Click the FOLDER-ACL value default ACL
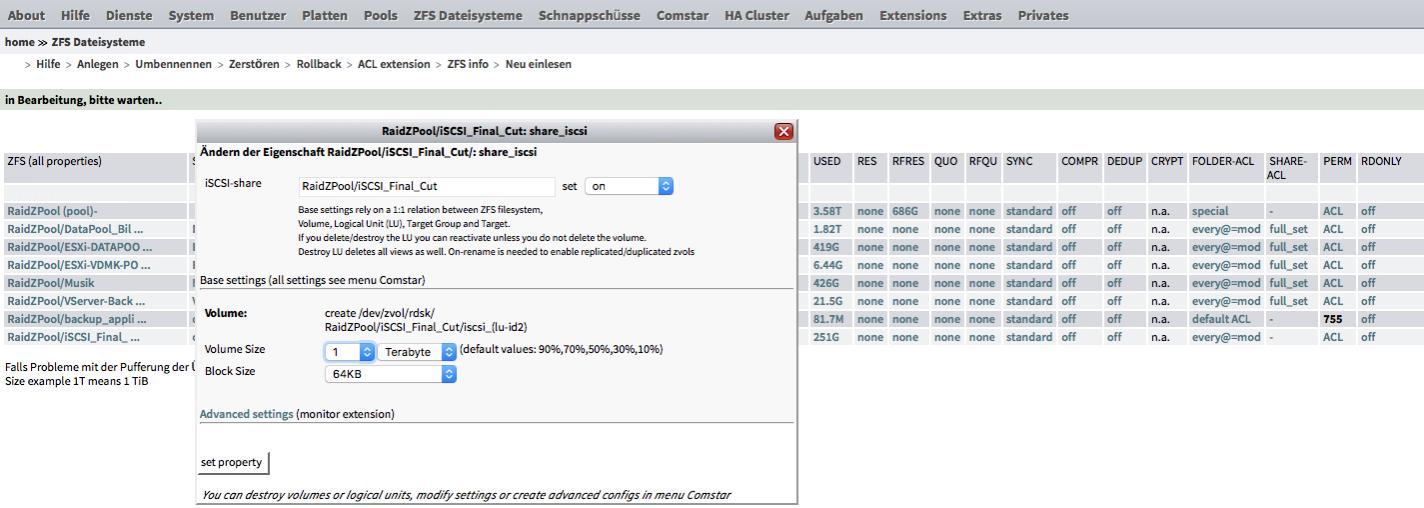This screenshot has width=1424, height=508. [1221, 319]
